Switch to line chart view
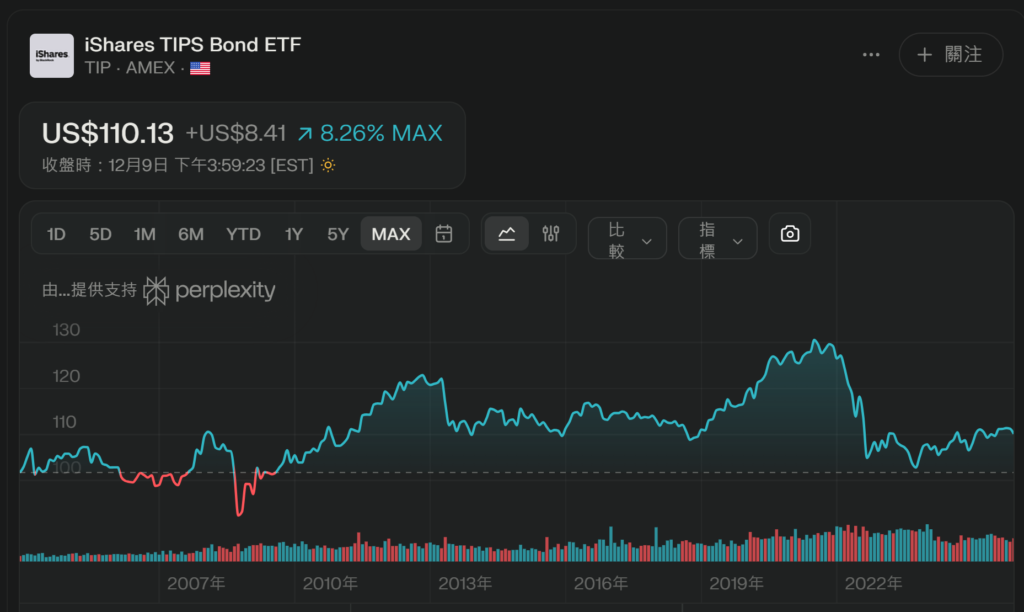The width and height of the screenshot is (1024, 612). coord(507,234)
